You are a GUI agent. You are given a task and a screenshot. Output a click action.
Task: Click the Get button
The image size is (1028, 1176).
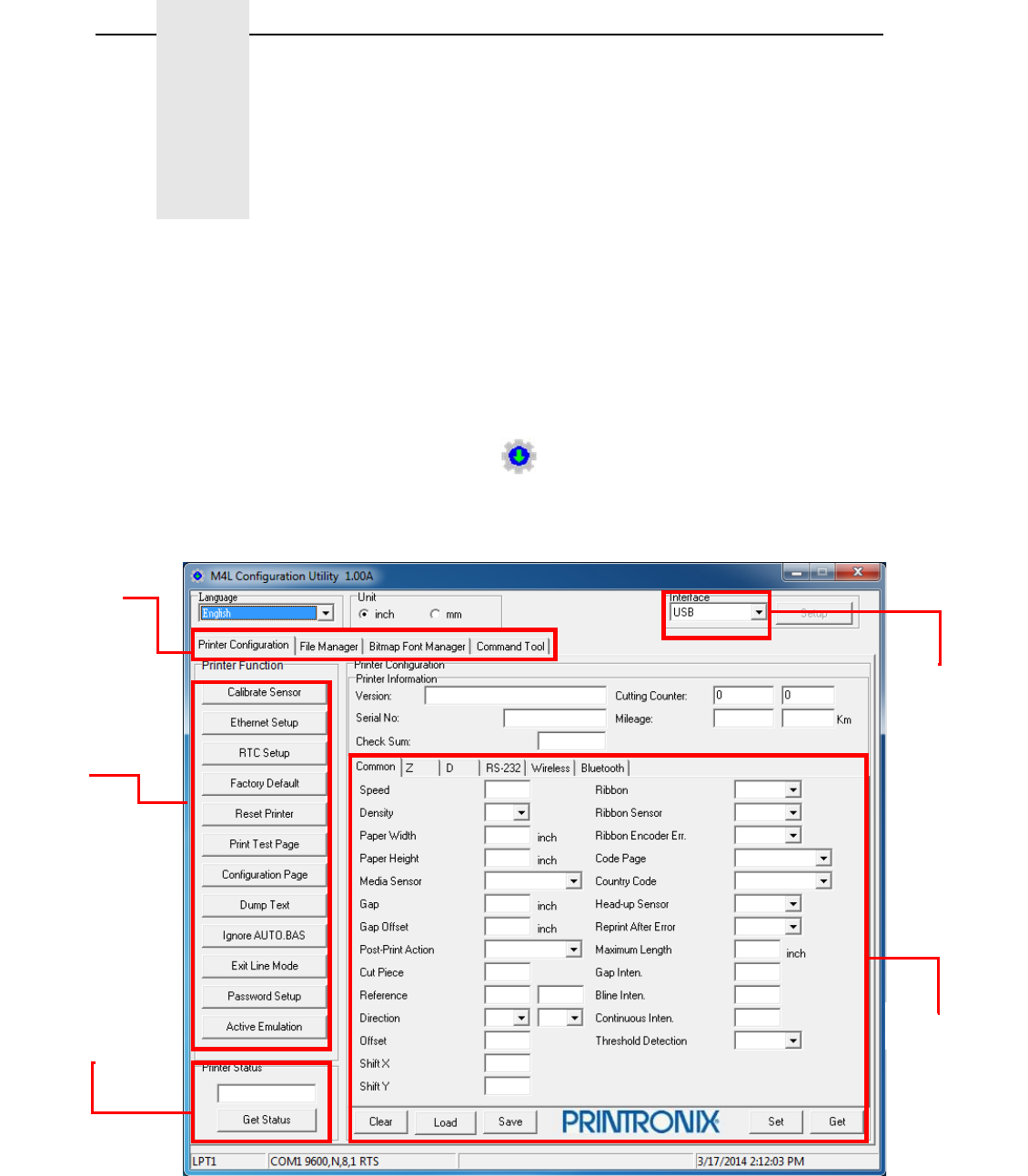pos(837,1122)
